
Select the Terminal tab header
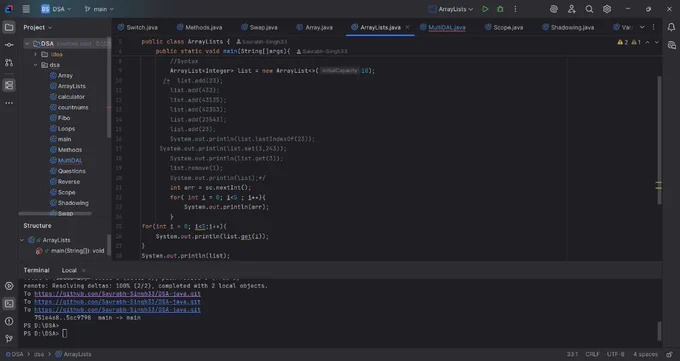(x=36, y=270)
